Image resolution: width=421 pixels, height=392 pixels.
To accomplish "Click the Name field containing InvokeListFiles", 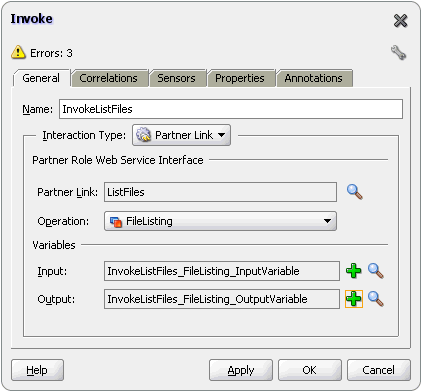I will point(231,109).
